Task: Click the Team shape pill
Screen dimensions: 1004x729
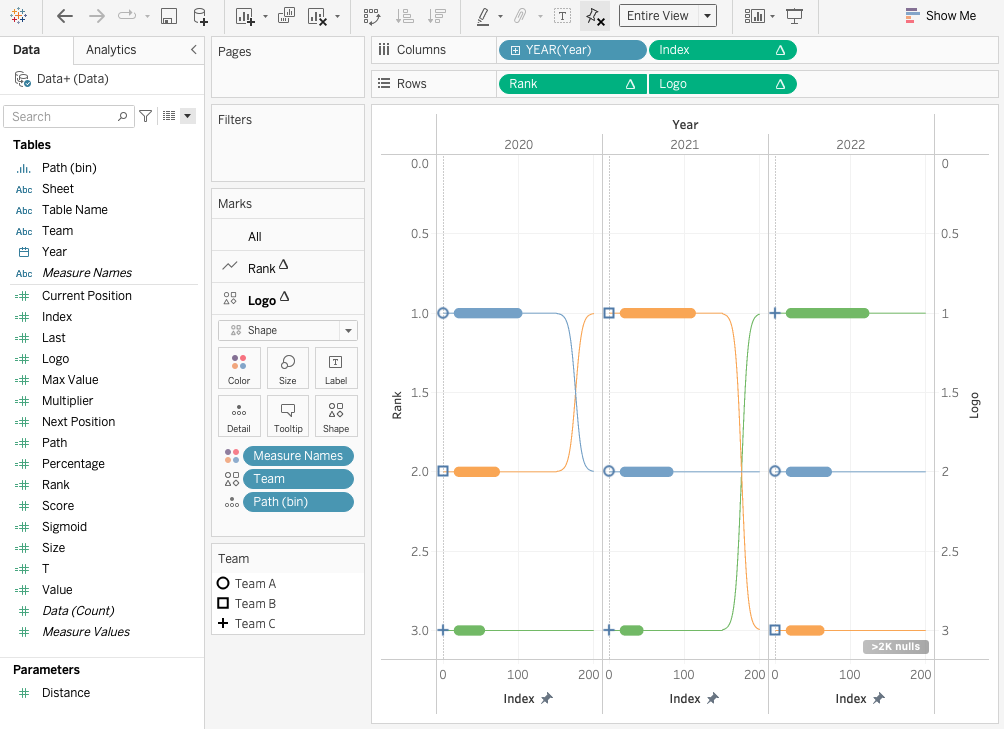Action: point(298,479)
